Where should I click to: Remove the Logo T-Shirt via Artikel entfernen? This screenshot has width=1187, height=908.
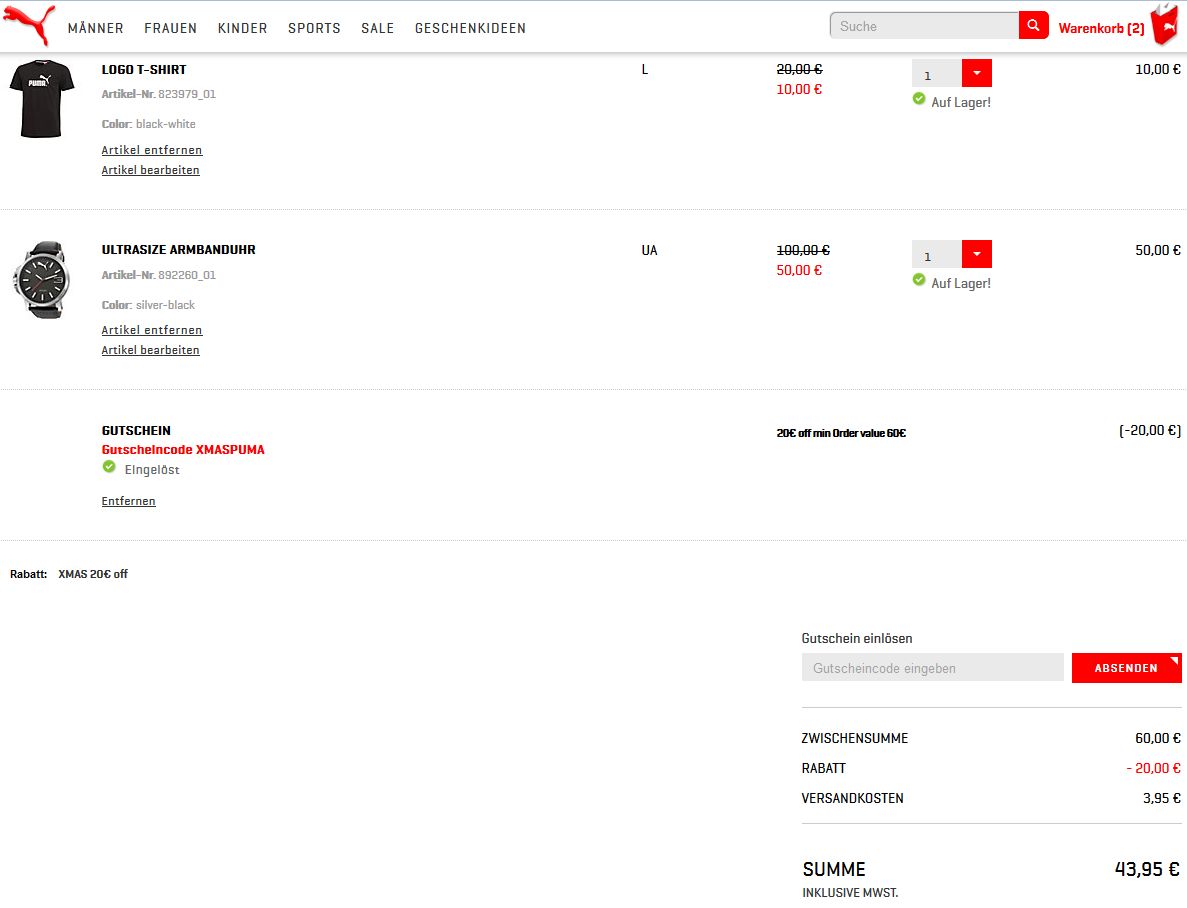[x=152, y=150]
